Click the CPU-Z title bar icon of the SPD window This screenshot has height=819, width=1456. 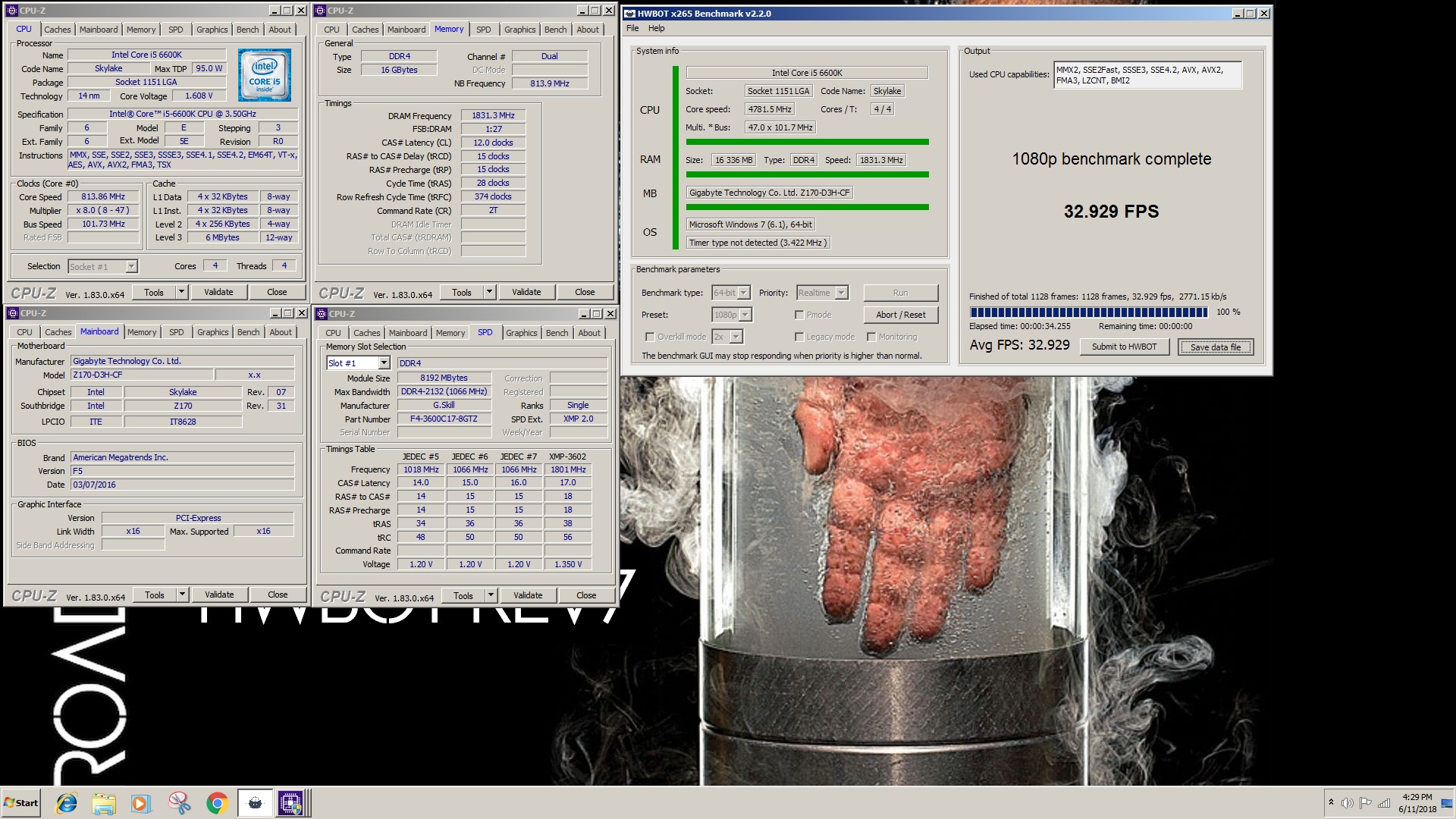[x=322, y=314]
